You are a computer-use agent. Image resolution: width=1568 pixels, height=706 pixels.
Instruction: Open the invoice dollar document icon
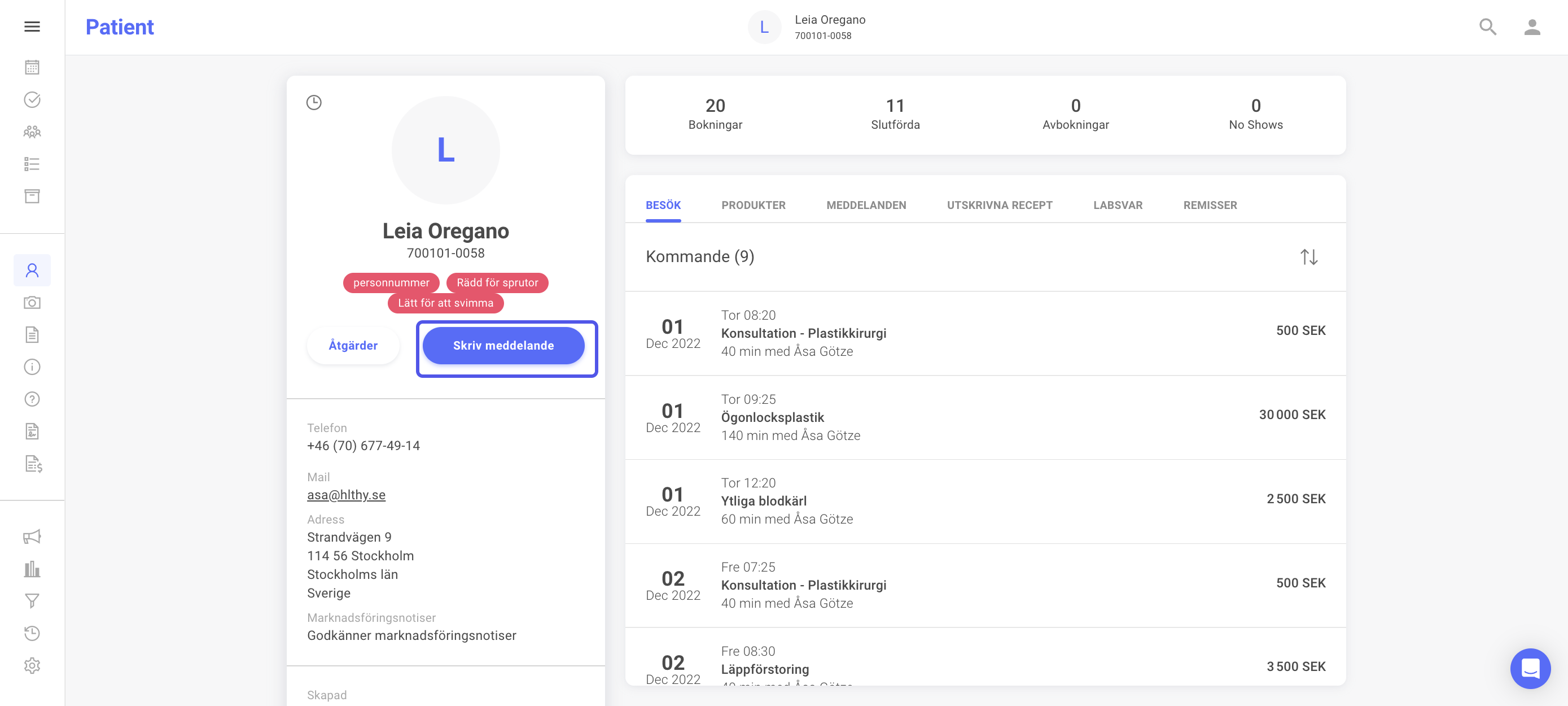(x=33, y=464)
